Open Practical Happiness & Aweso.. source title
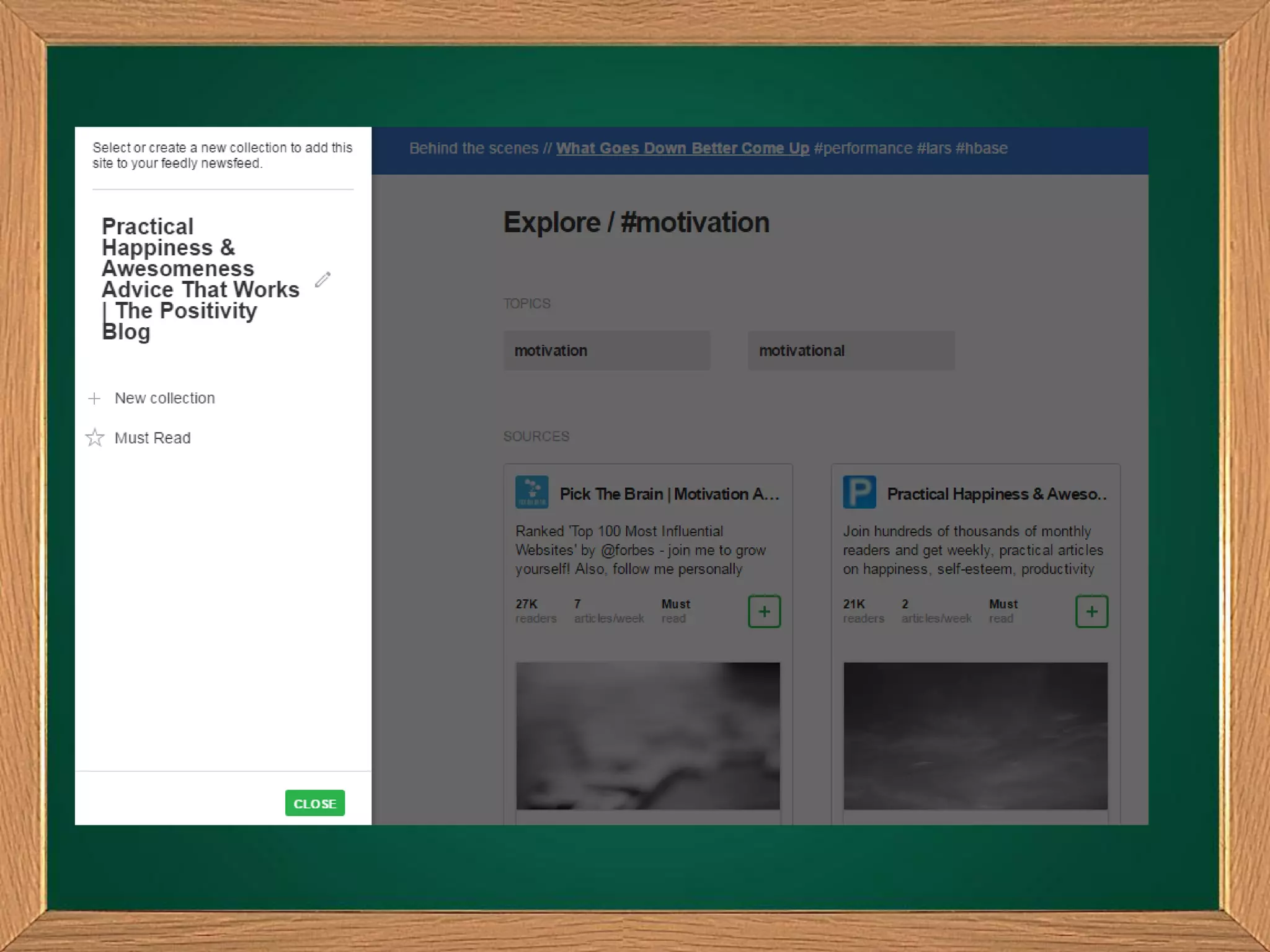Screen dimensions: 1270x952 pos(997,494)
